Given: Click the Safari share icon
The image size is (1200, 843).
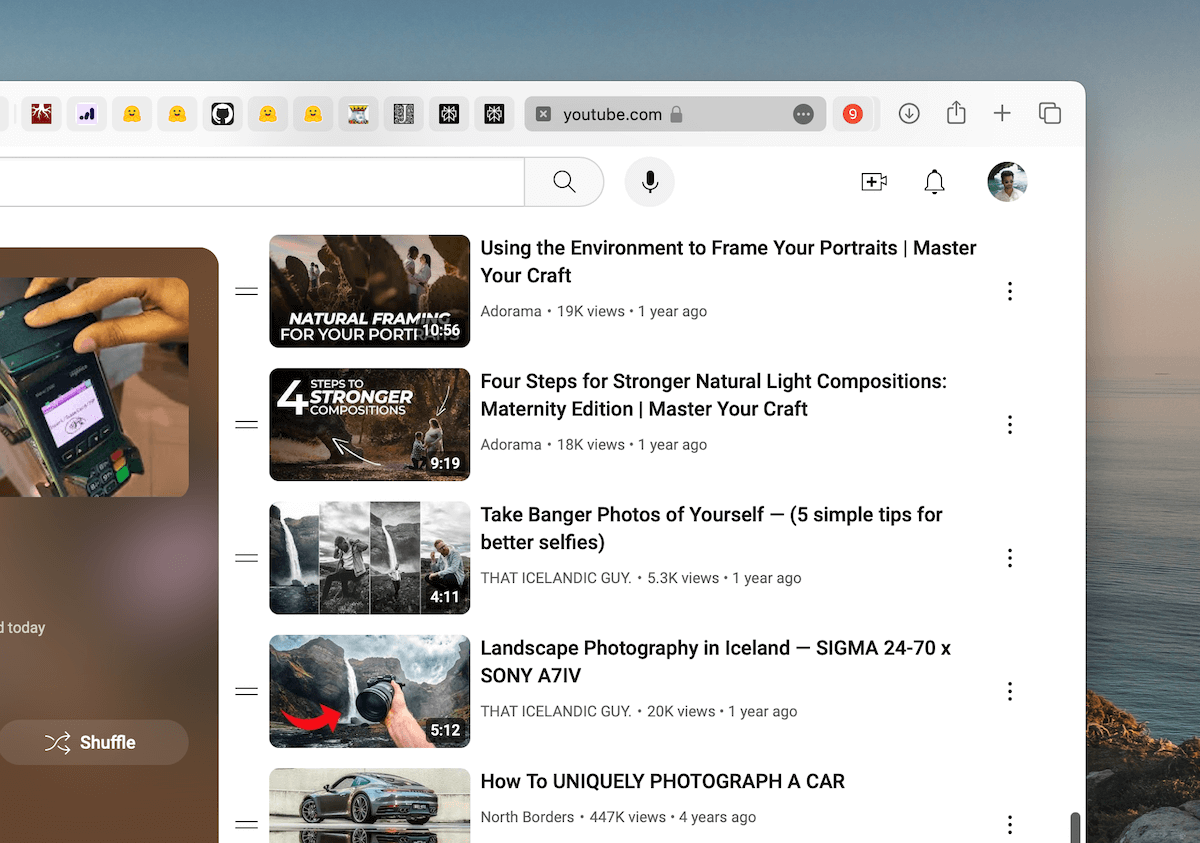Looking at the screenshot, I should 956,114.
